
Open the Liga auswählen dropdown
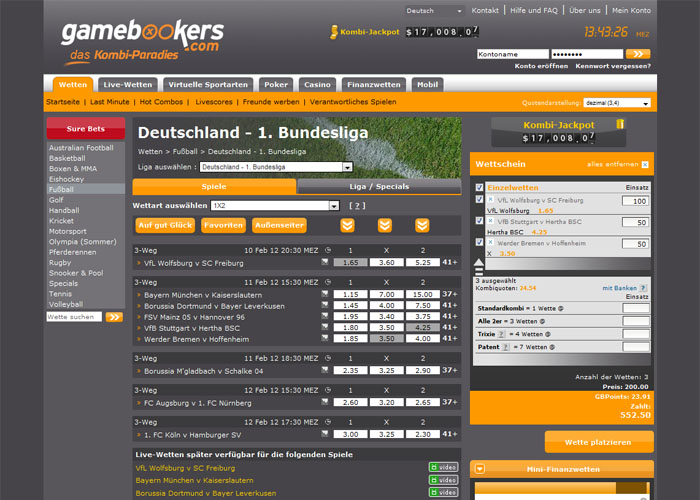coord(276,167)
